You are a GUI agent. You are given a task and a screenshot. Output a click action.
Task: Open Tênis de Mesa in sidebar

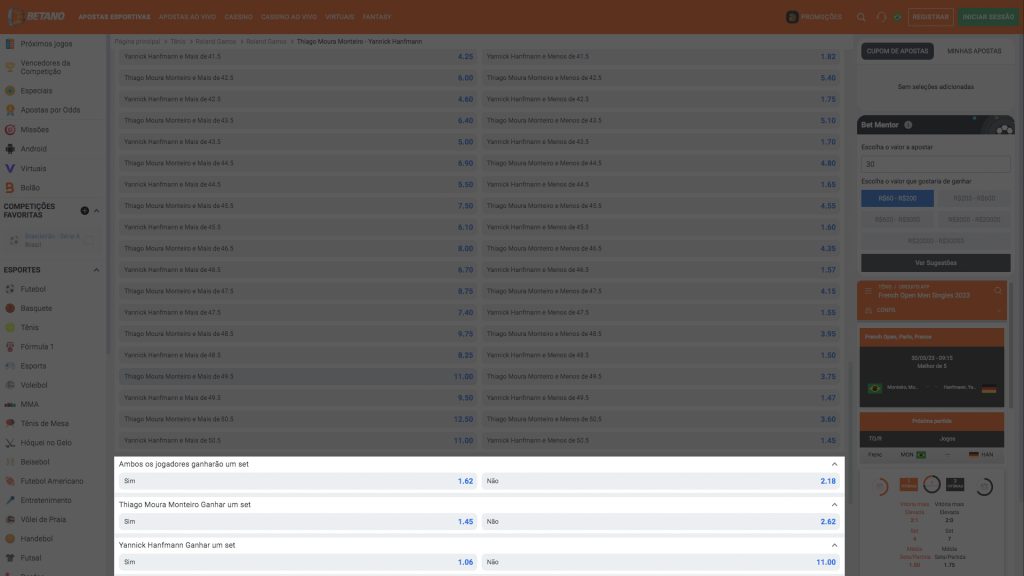[x=44, y=423]
